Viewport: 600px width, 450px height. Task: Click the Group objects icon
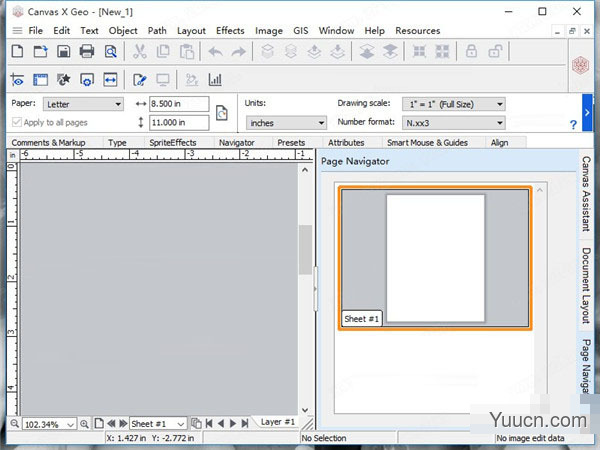[419, 51]
